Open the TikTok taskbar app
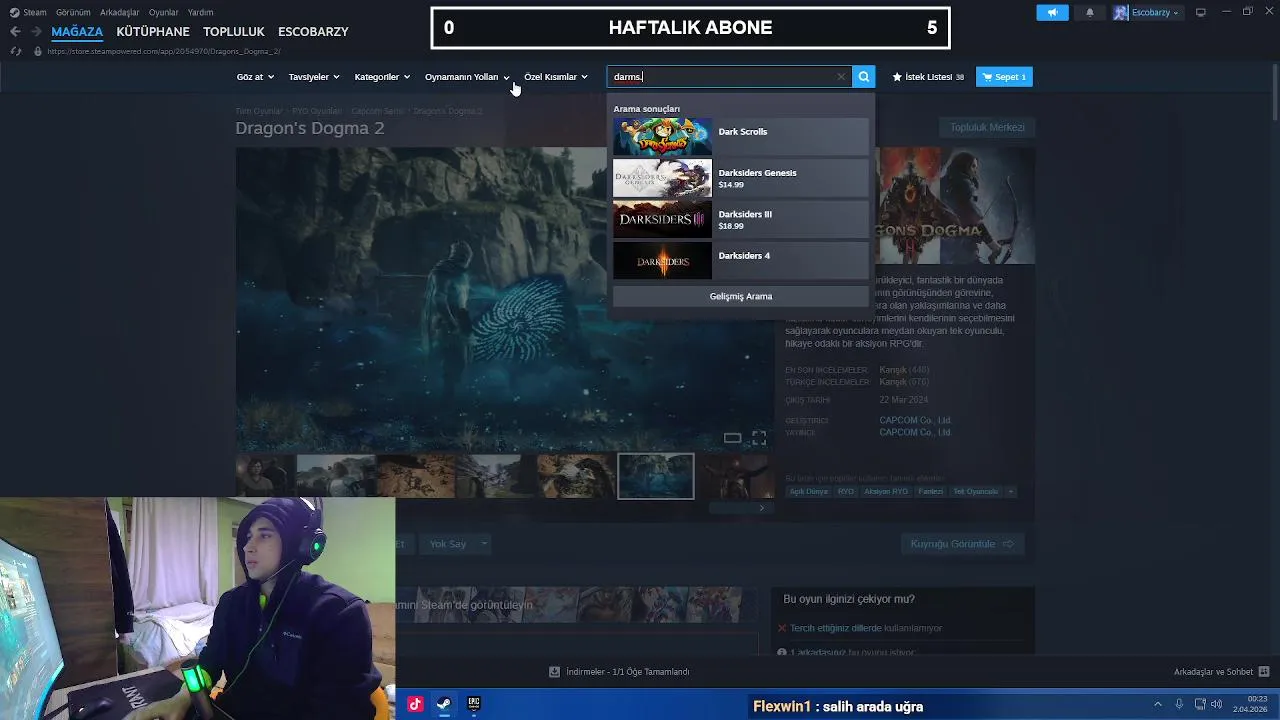The image size is (1280, 720). click(415, 704)
